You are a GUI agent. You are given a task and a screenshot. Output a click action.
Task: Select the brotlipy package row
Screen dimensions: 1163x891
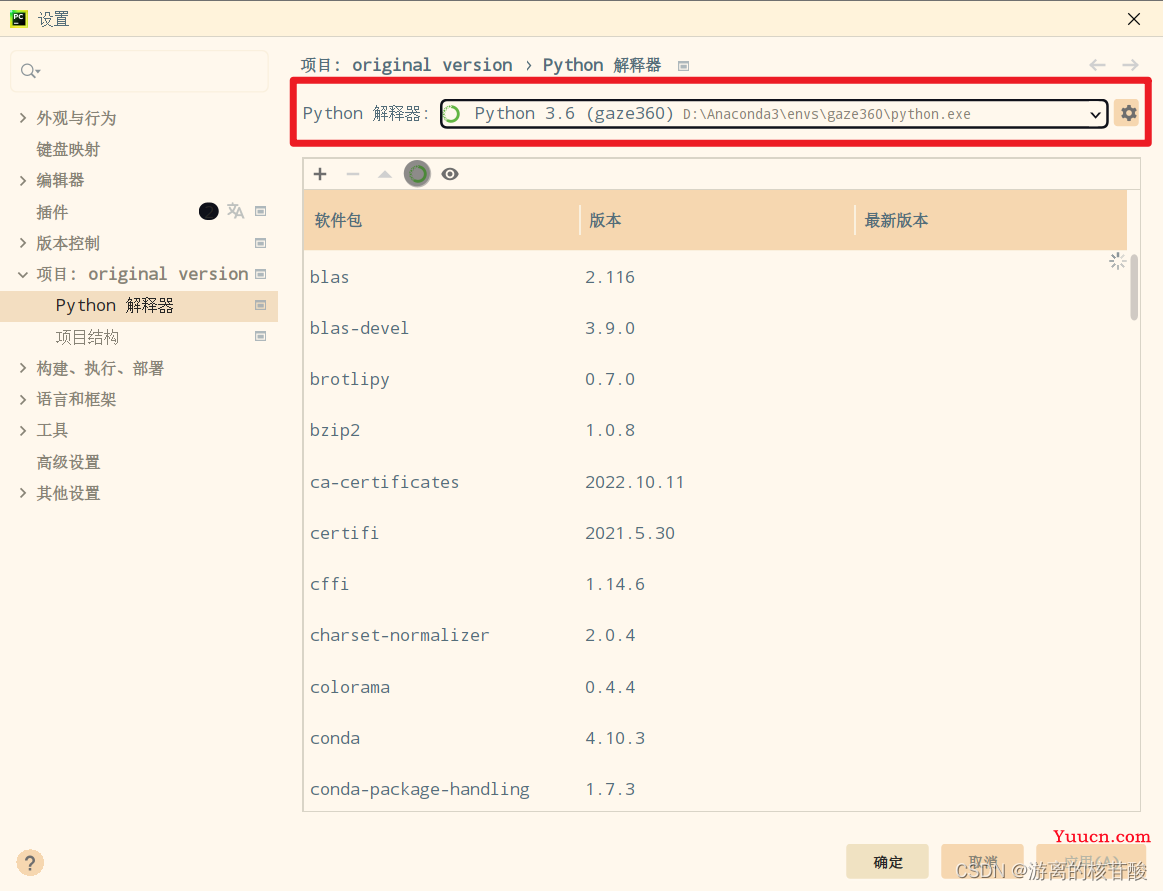[x=715, y=379]
